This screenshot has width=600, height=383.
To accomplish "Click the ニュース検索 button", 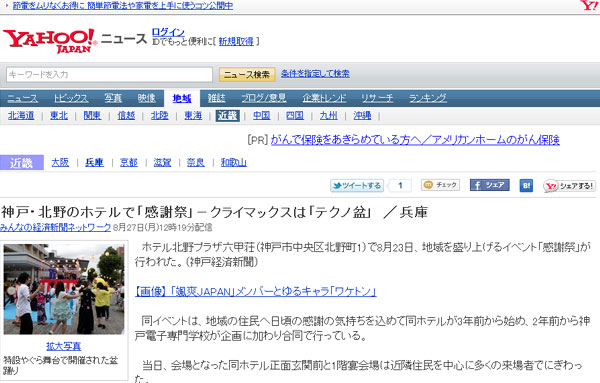I will coord(247,74).
